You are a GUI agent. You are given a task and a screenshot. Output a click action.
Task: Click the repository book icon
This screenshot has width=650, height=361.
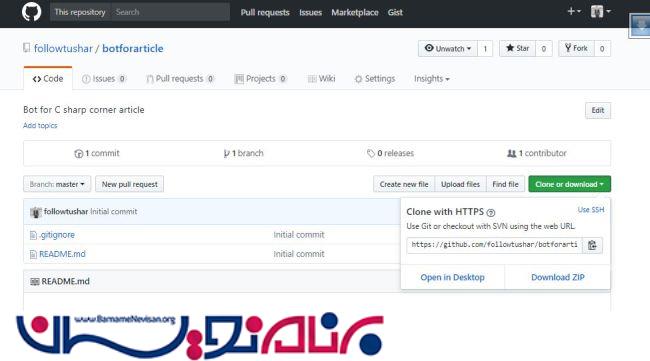pyautogui.click(x=27, y=48)
